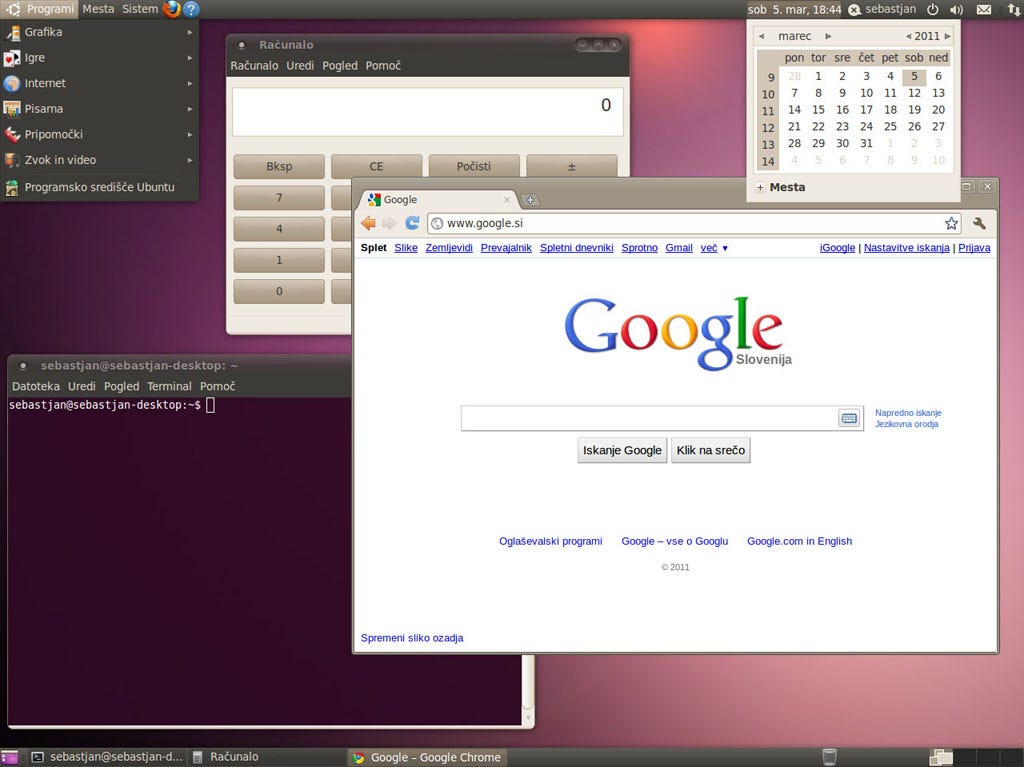Viewport: 1024px width, 767px height.
Task: Click calculator digit 4
Action: click(x=279, y=229)
